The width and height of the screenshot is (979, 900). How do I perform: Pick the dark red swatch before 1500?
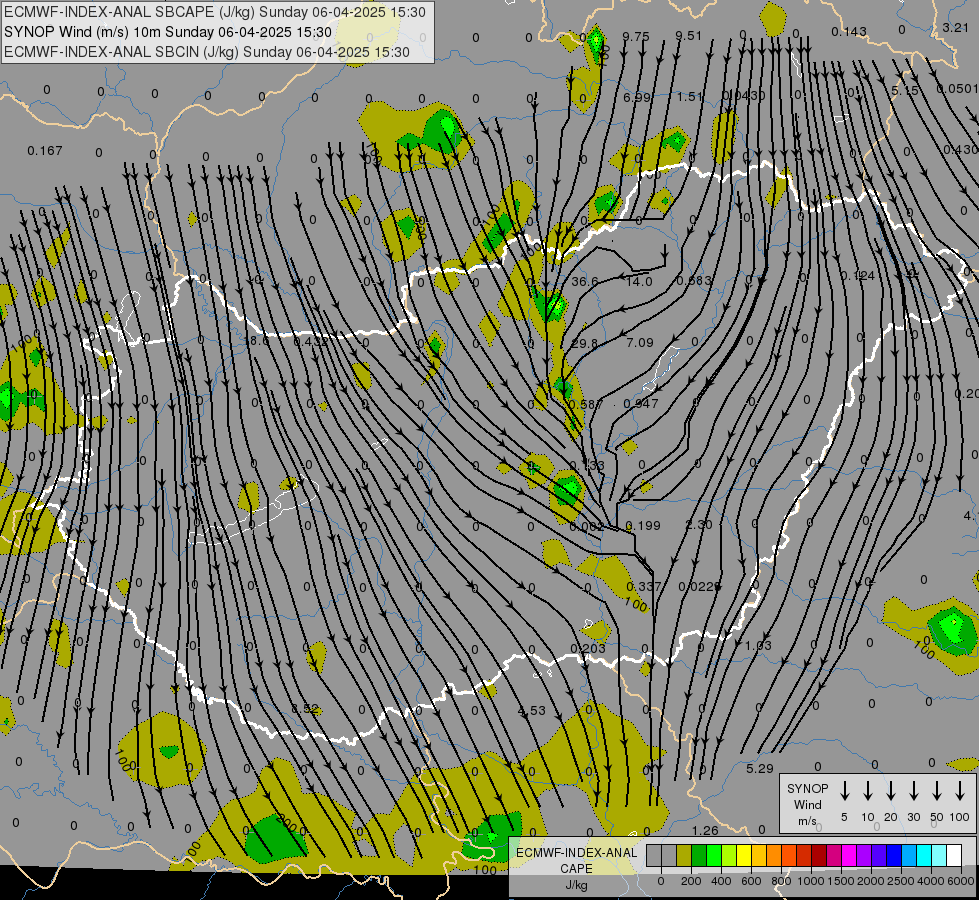pos(819,855)
